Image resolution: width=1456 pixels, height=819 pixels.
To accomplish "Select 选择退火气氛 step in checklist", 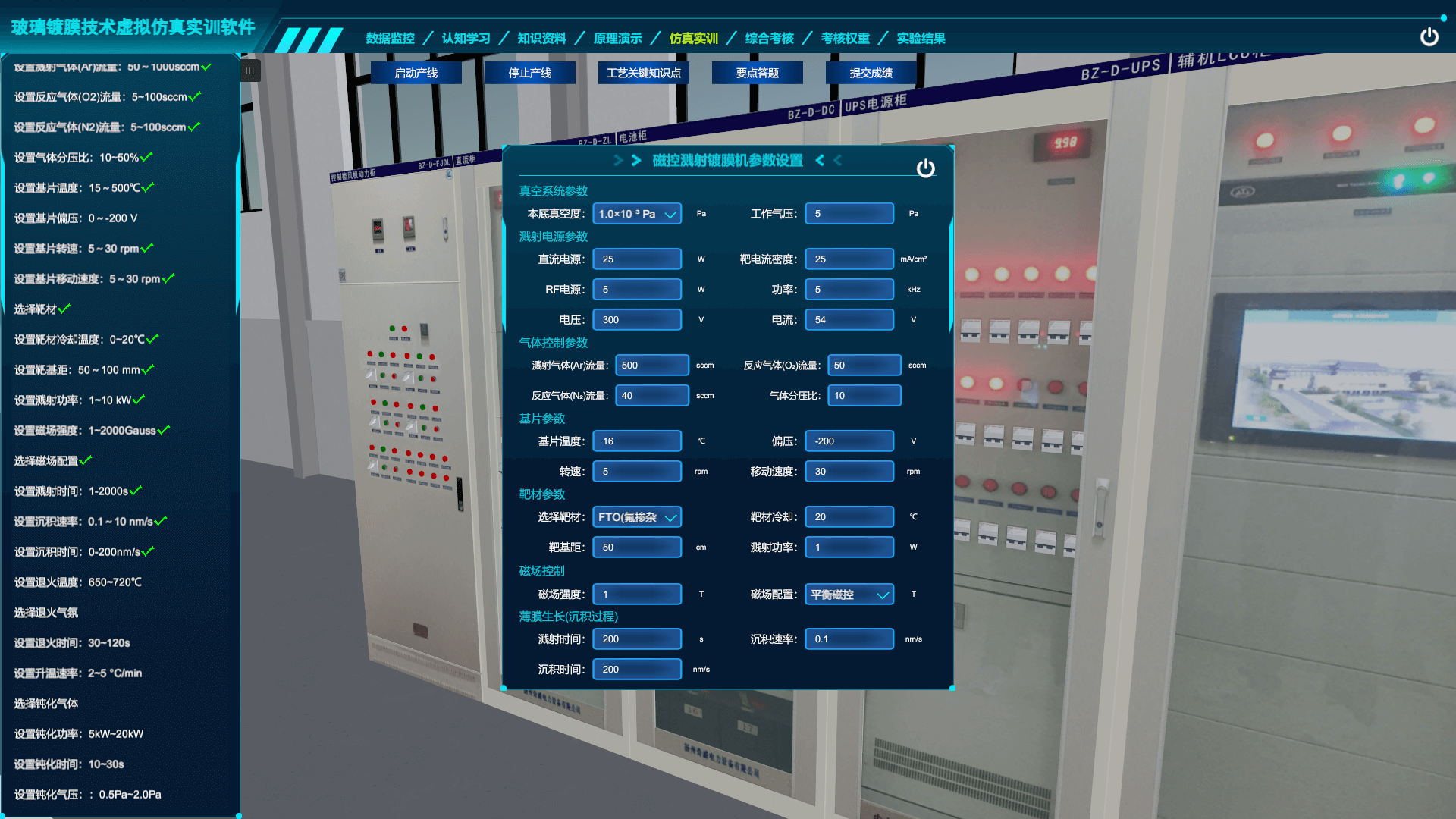I will point(46,613).
